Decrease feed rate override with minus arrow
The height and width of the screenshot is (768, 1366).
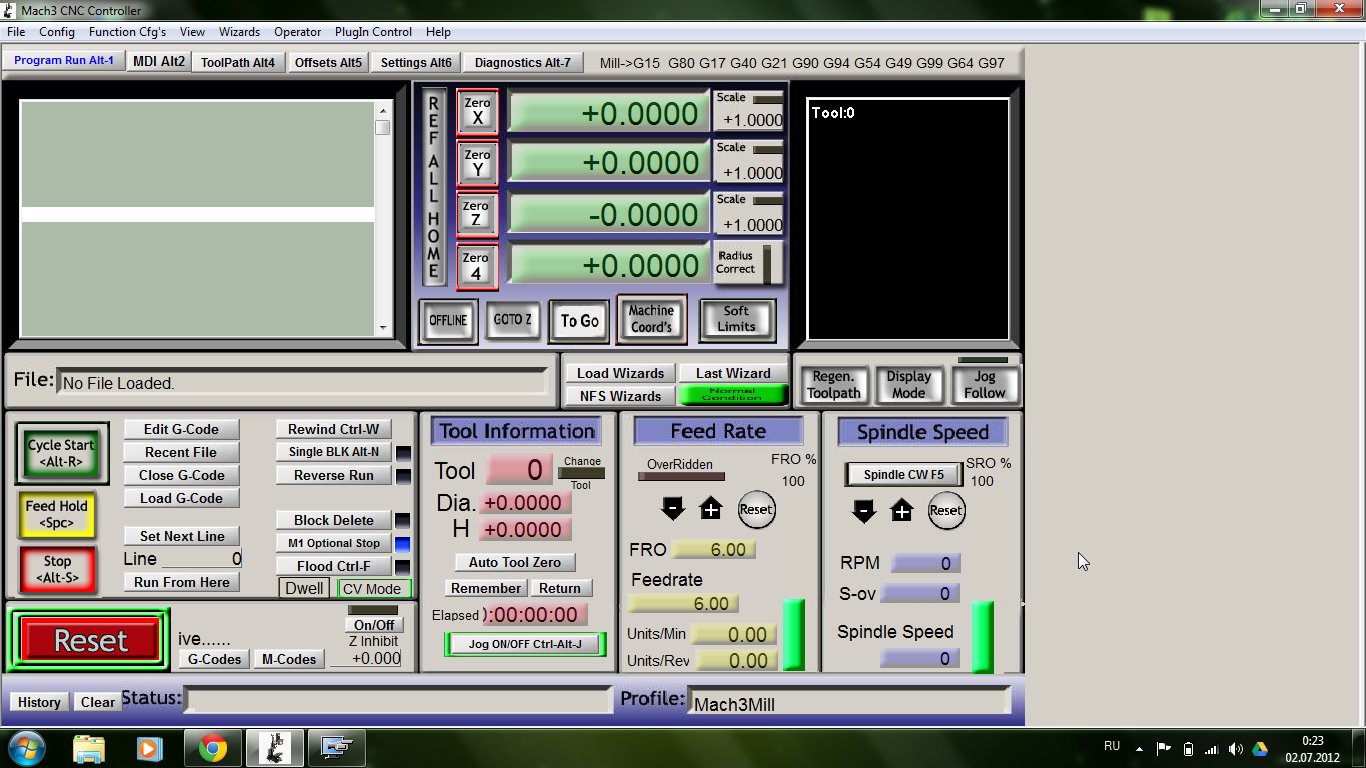(673, 509)
